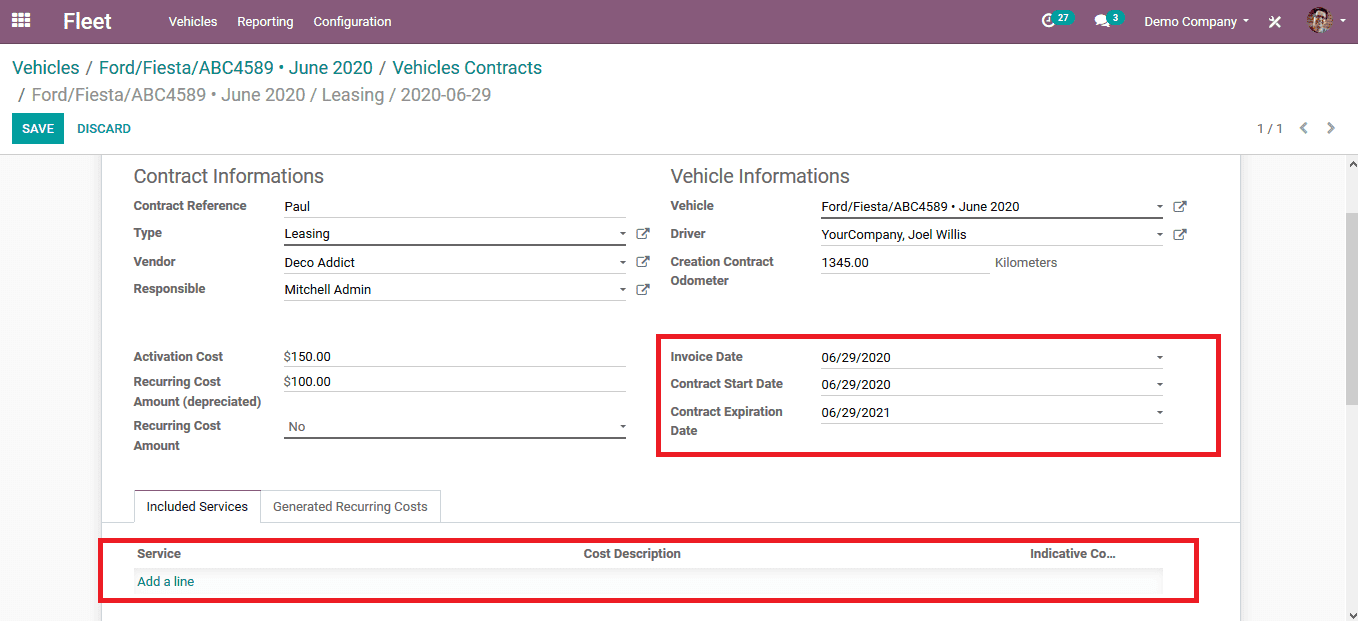The image size is (1361, 621).
Task: Click the Recurring Cost Amount depreciated field
Action: pyautogui.click(x=455, y=382)
